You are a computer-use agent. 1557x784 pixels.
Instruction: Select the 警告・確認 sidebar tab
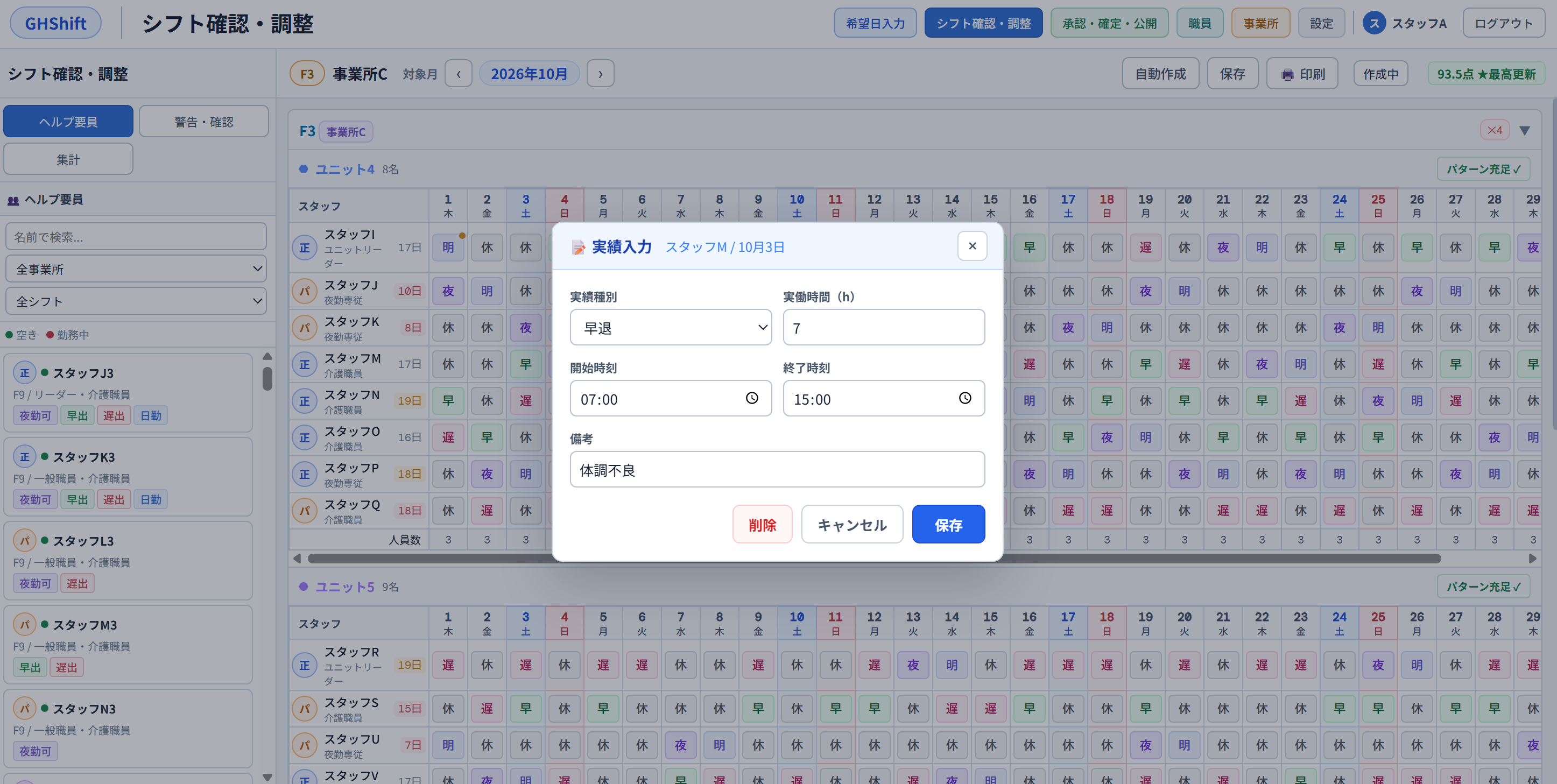point(203,122)
